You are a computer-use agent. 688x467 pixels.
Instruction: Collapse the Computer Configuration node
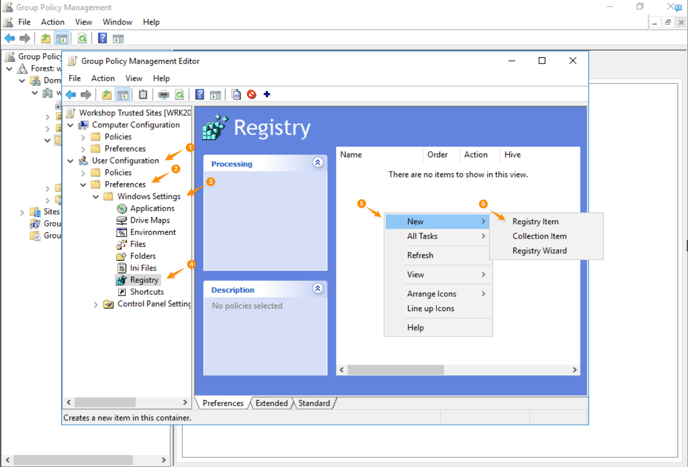(70, 125)
